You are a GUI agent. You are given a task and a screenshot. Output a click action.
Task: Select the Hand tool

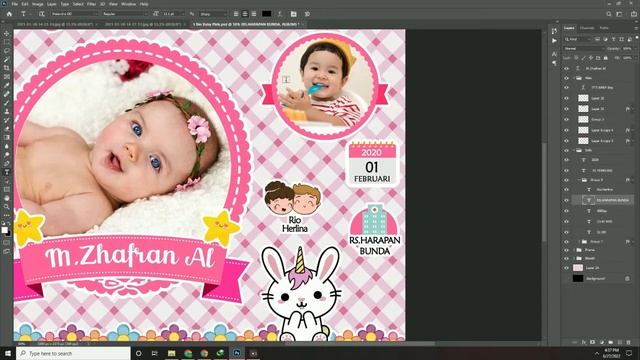7,198
